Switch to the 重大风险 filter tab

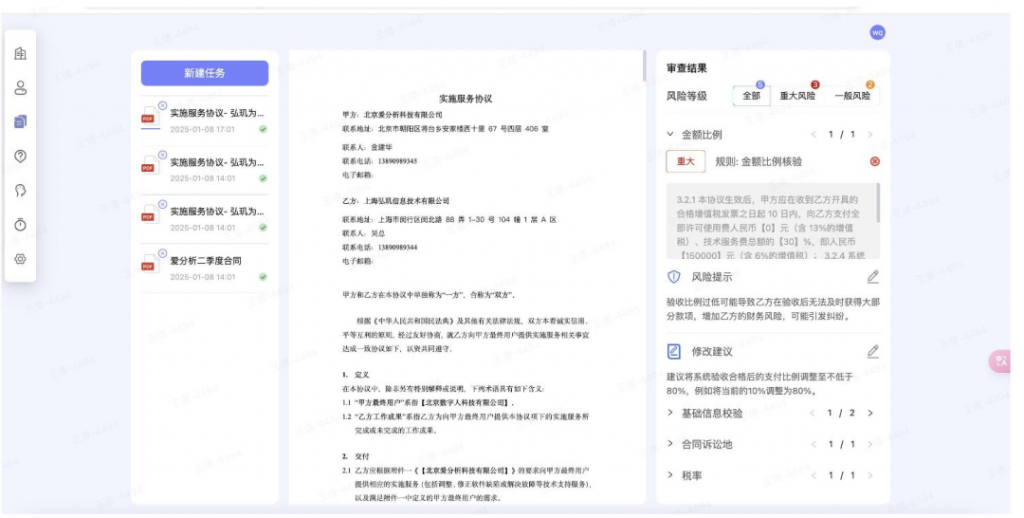pyautogui.click(x=797, y=96)
